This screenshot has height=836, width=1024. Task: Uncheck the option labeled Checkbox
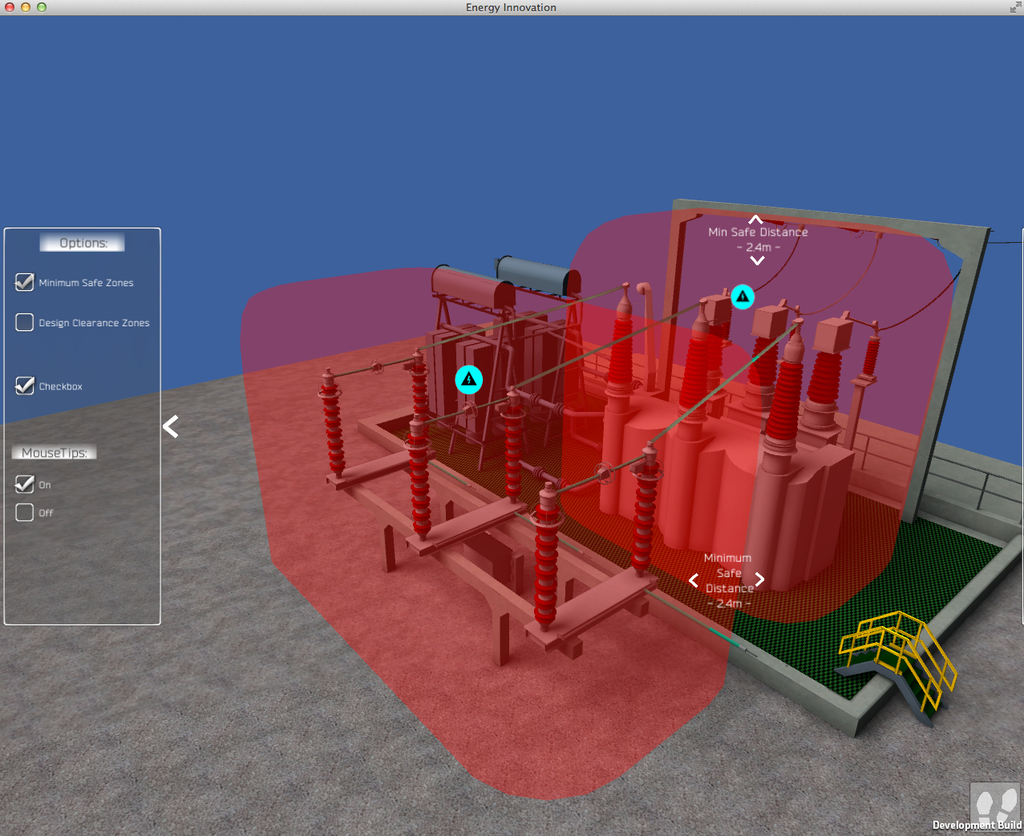[x=25, y=386]
